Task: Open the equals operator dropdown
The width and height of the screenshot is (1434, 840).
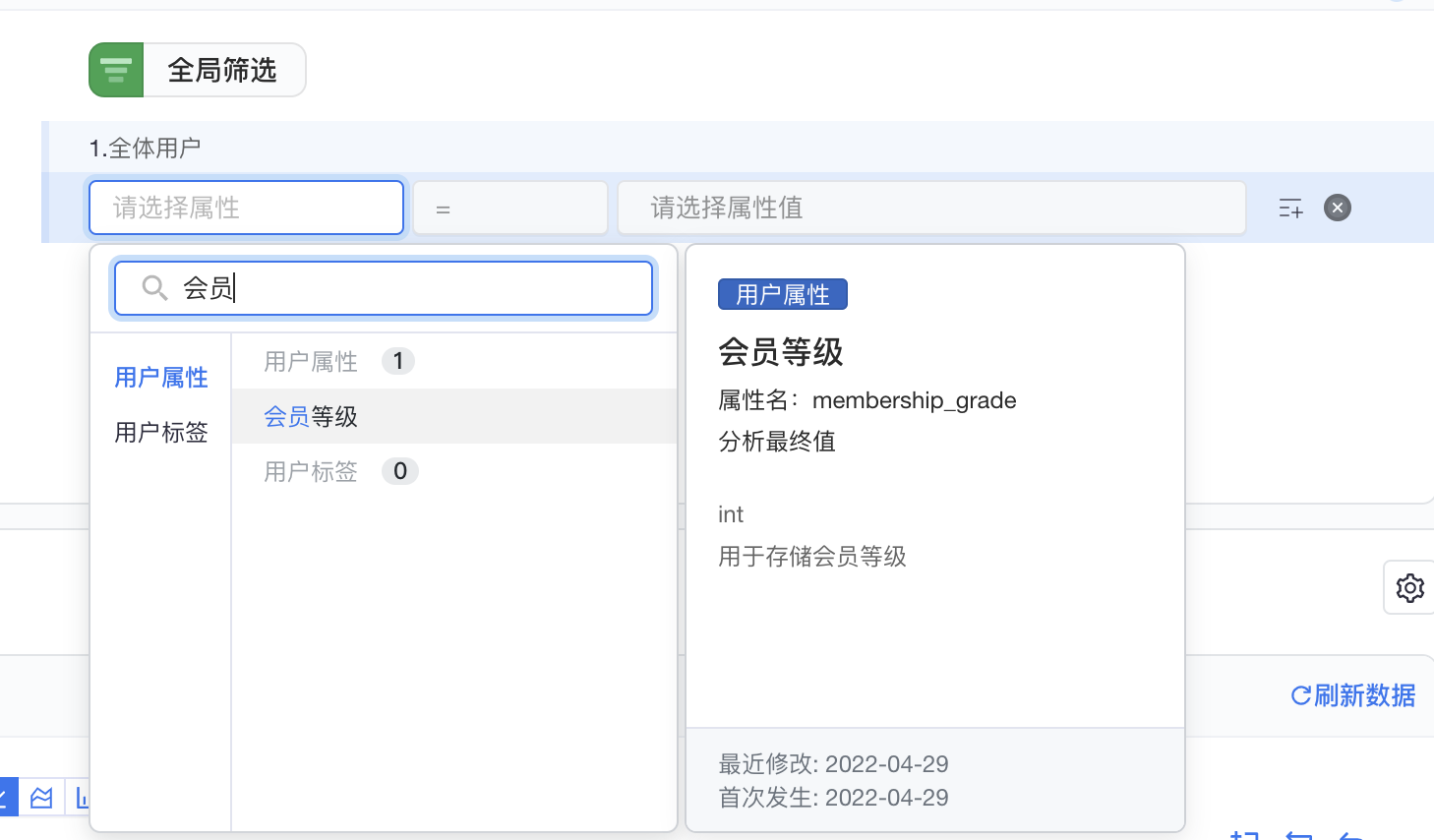Action: (x=509, y=208)
